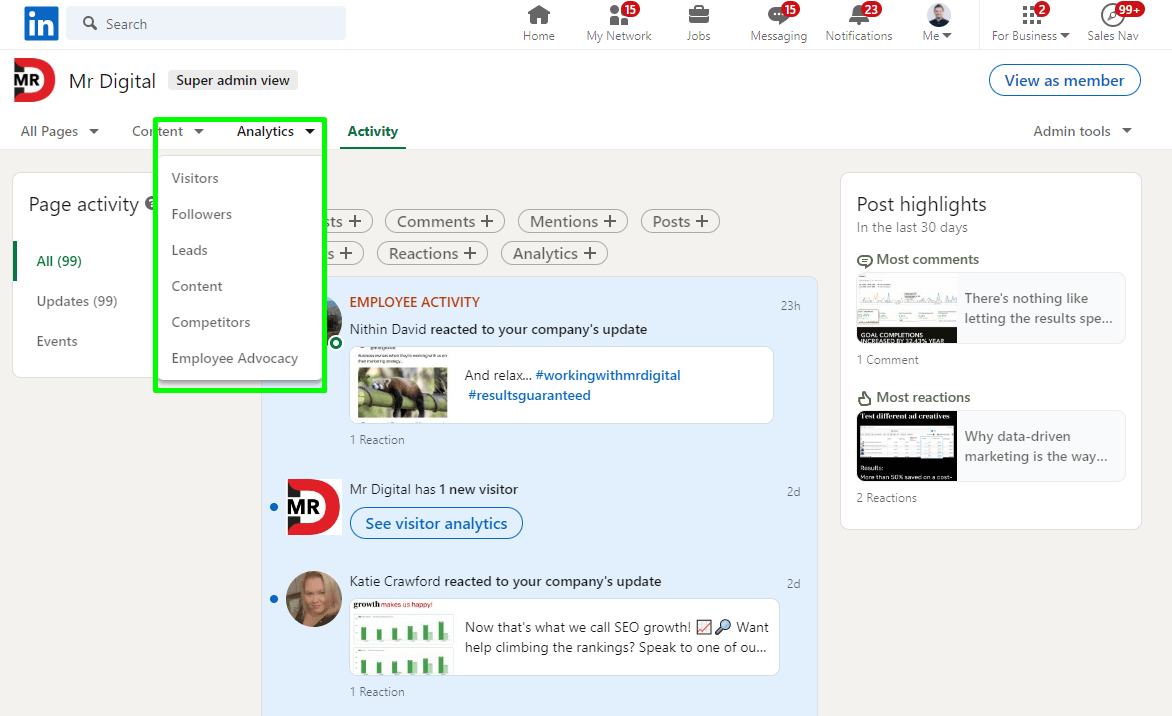Open See visitor analytics

(x=436, y=522)
